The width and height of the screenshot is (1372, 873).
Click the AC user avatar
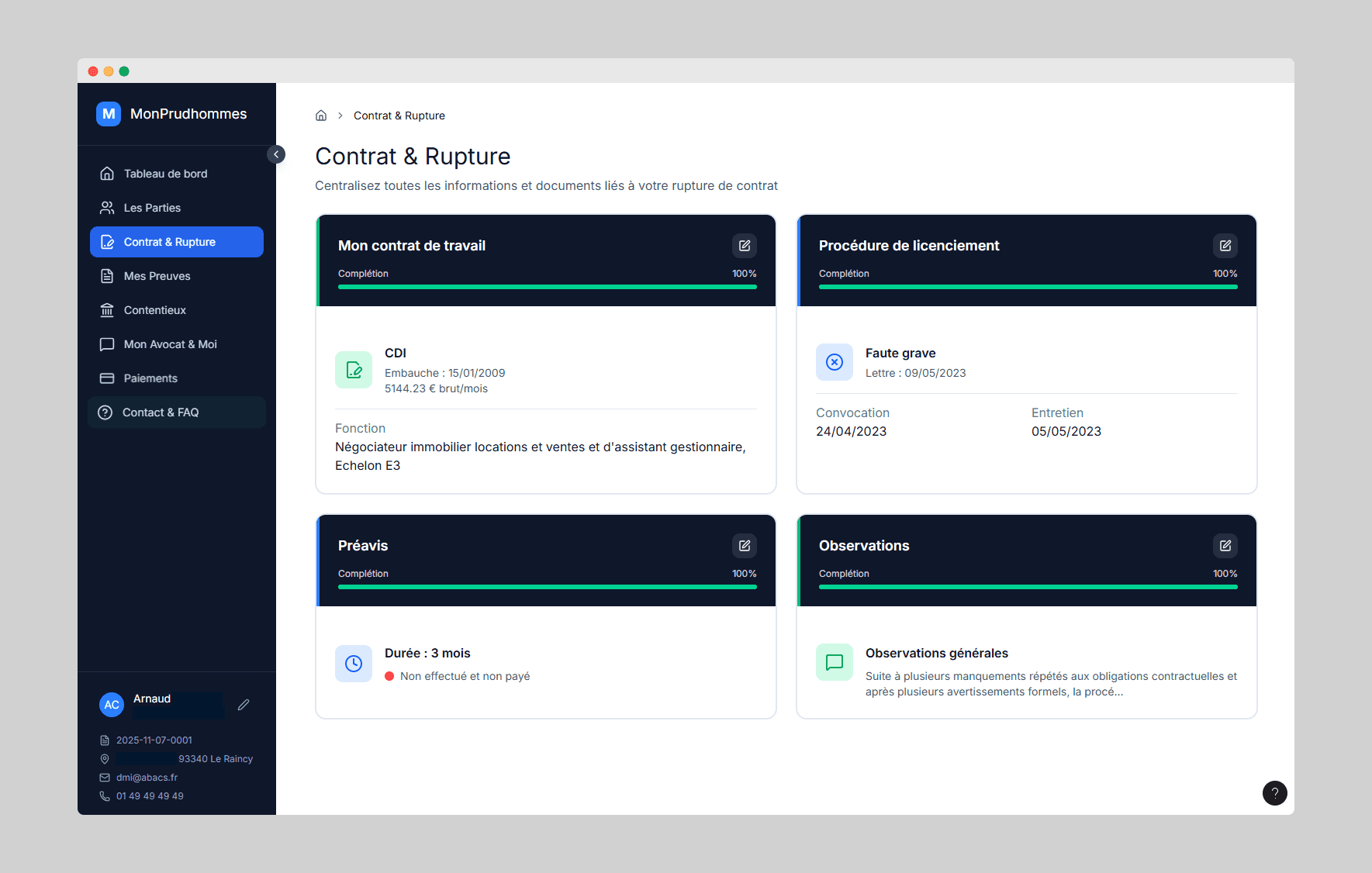coord(112,705)
